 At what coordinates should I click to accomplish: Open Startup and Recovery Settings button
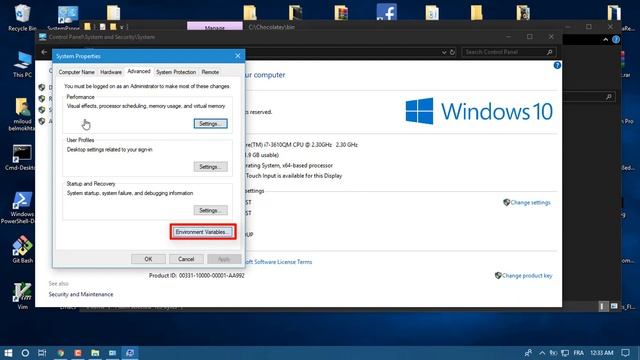point(211,211)
